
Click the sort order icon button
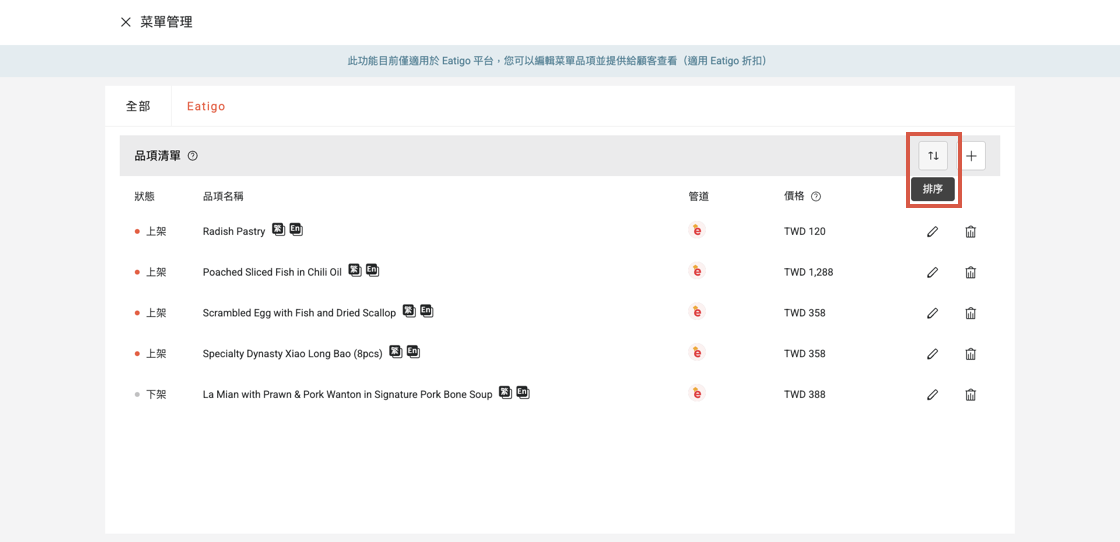point(933,156)
